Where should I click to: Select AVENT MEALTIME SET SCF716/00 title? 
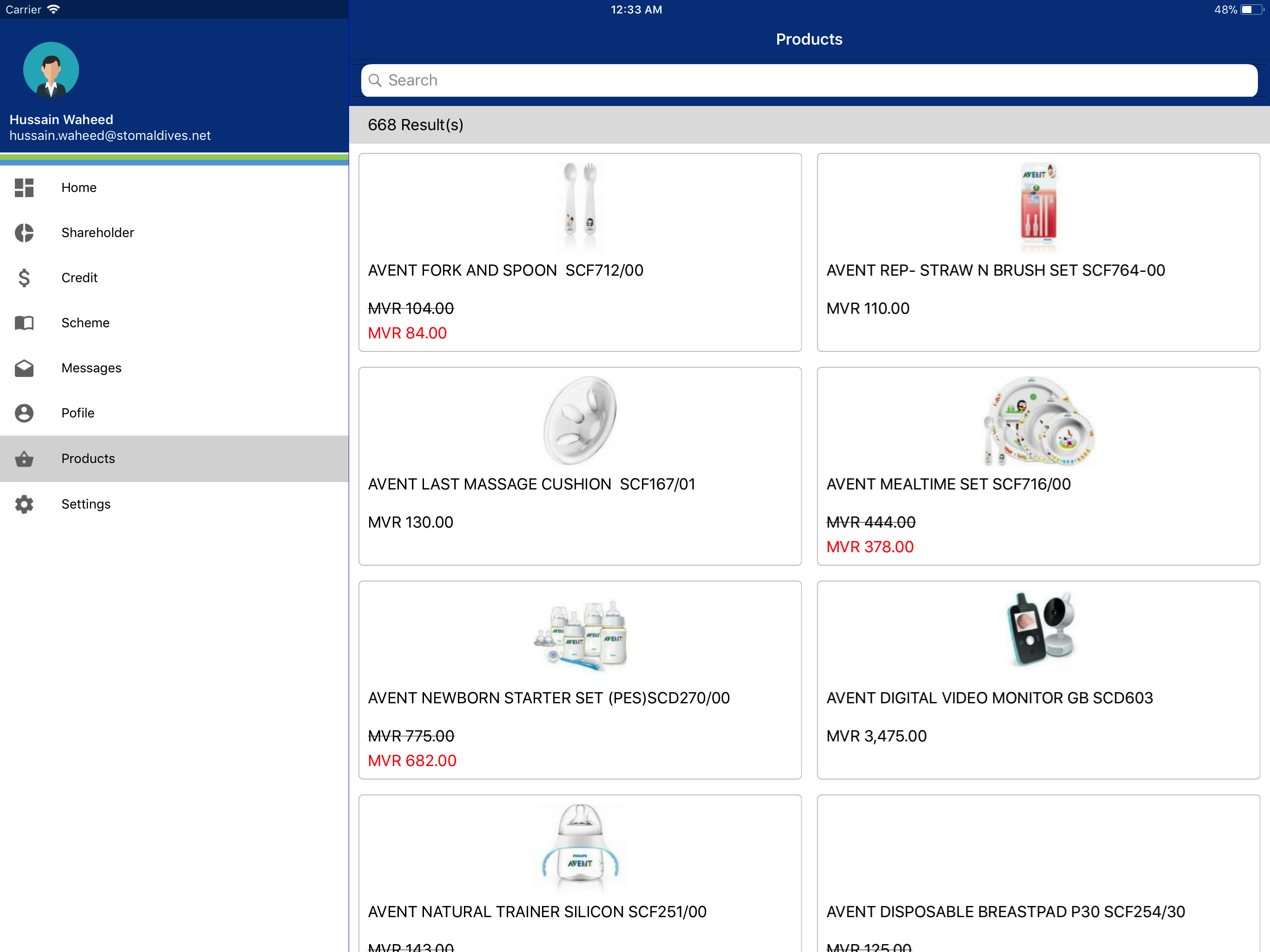tap(948, 484)
